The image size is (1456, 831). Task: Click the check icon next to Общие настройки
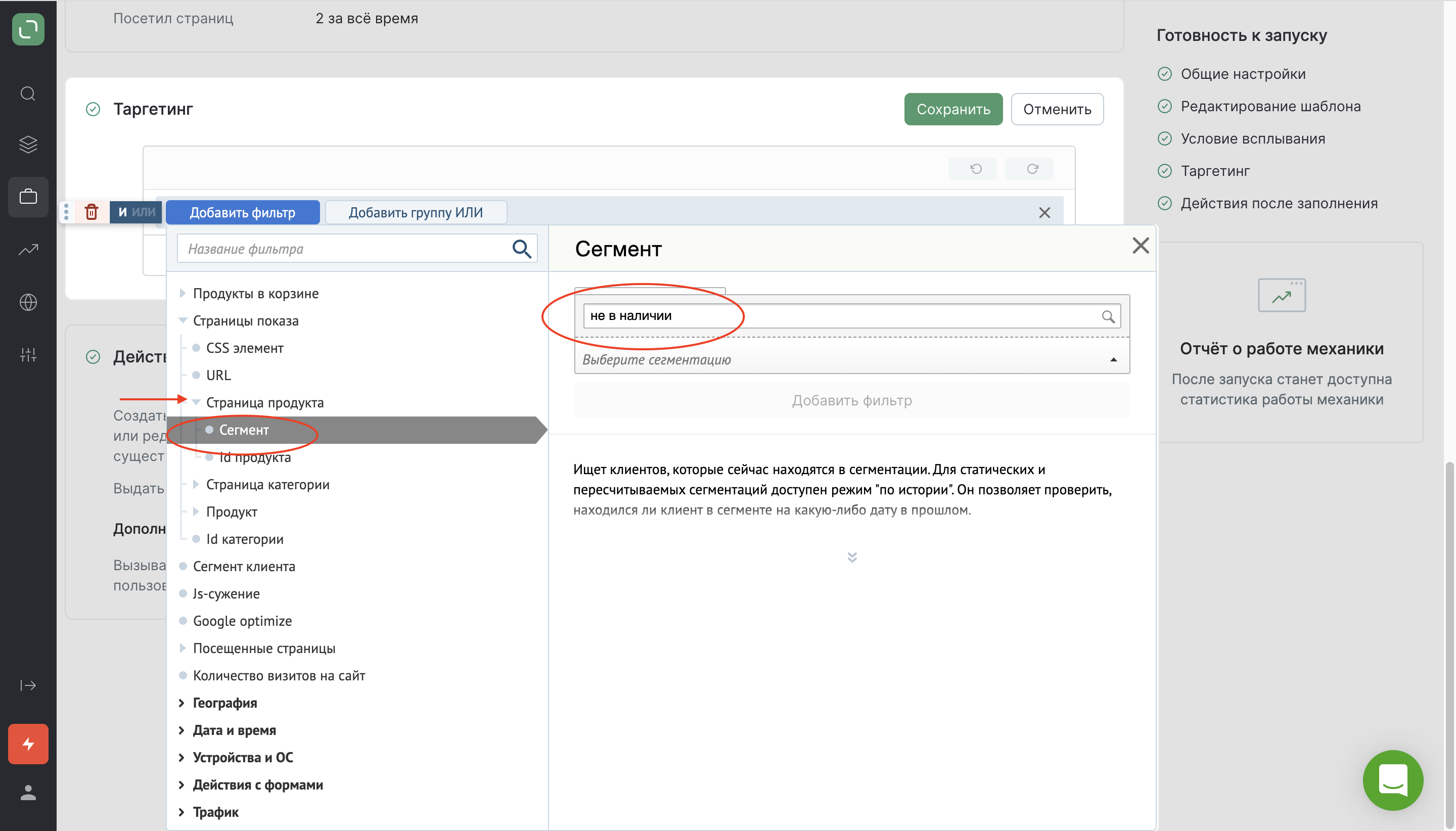(x=1164, y=74)
